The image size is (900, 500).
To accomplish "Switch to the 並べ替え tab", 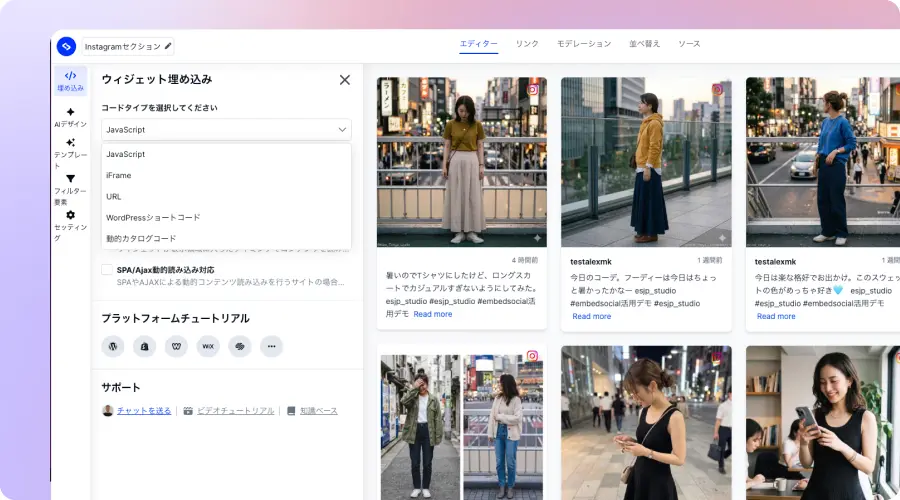I will [645, 44].
